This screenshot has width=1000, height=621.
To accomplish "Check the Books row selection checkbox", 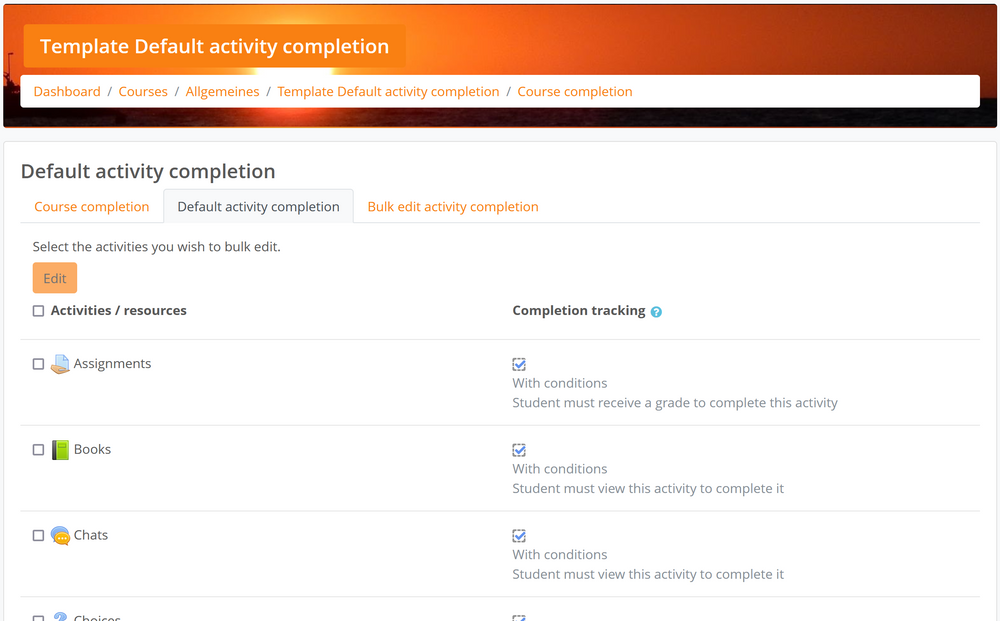I will [x=38, y=449].
